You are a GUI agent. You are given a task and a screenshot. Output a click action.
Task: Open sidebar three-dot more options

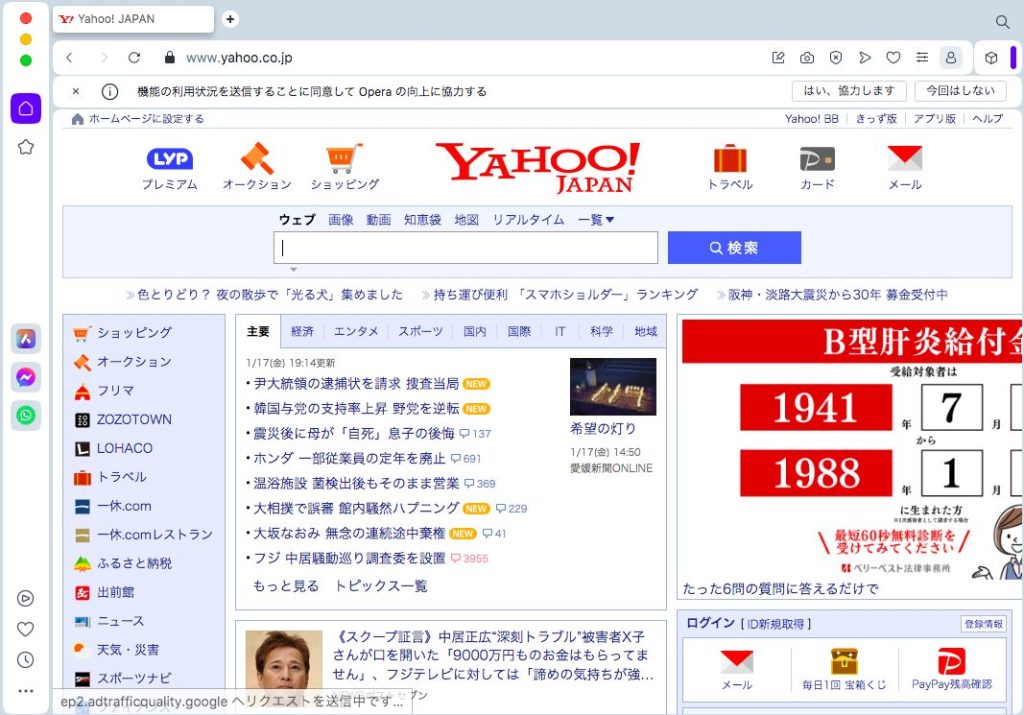click(x=25, y=691)
